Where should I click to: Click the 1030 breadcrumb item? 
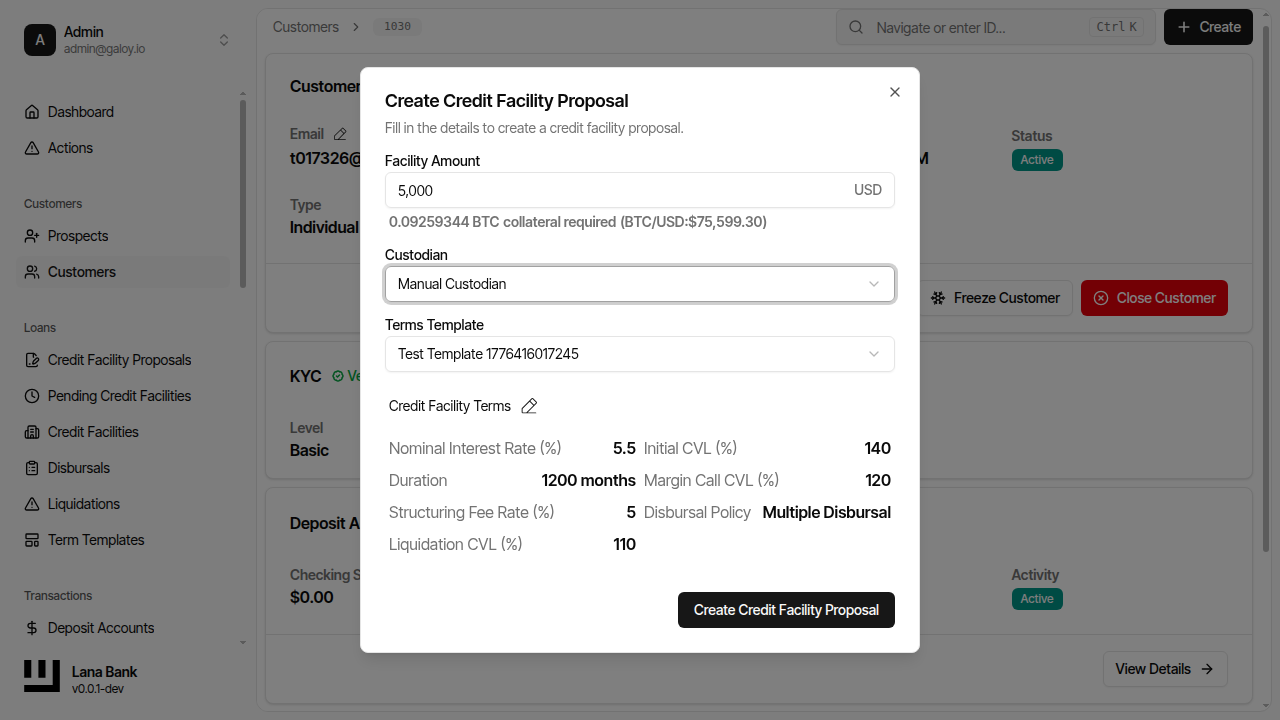397,27
